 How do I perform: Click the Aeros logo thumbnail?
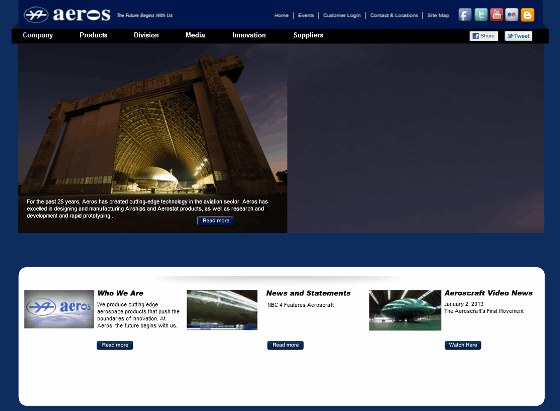pos(59,309)
